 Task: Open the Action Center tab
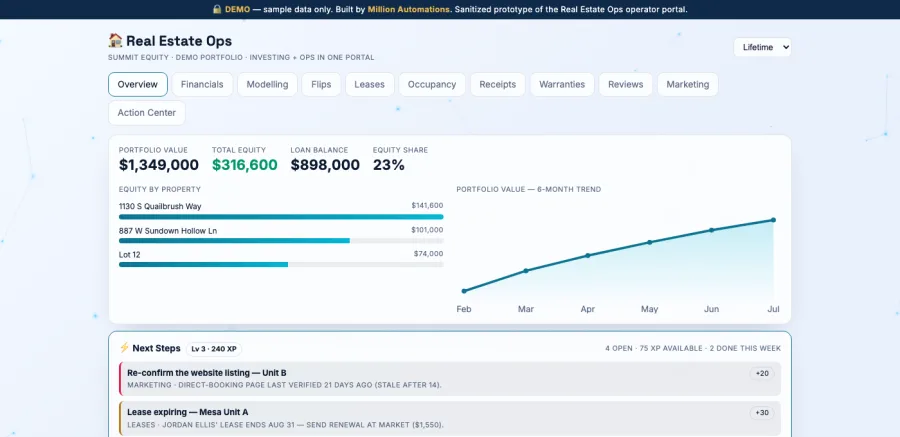coord(147,113)
